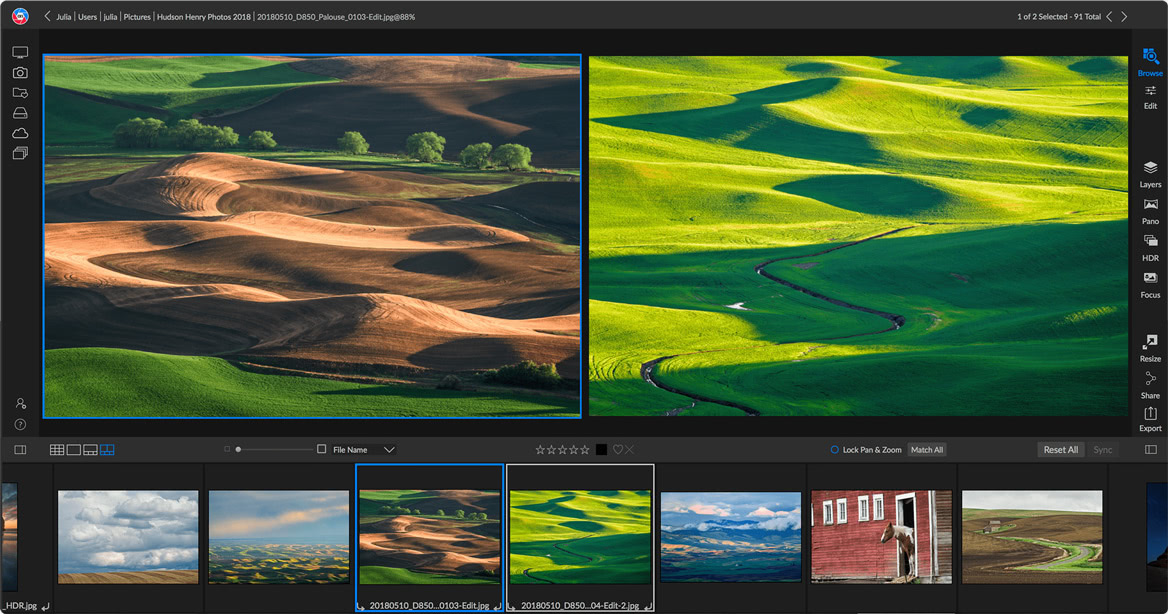
Task: Enable Lock Pan & Zoom
Action: tap(834, 449)
